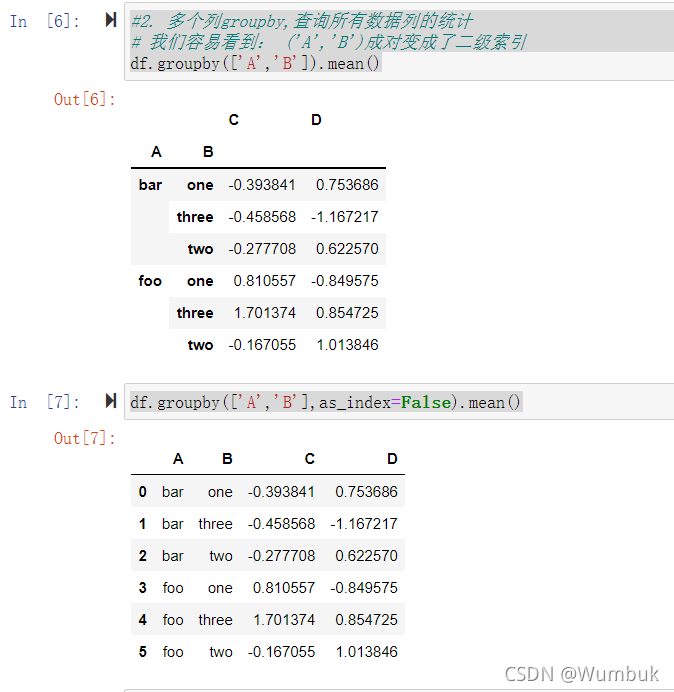Viewport: 674px width, 692px height.
Task: Click value -0.167055 in Out[6] table
Action: tap(262, 345)
